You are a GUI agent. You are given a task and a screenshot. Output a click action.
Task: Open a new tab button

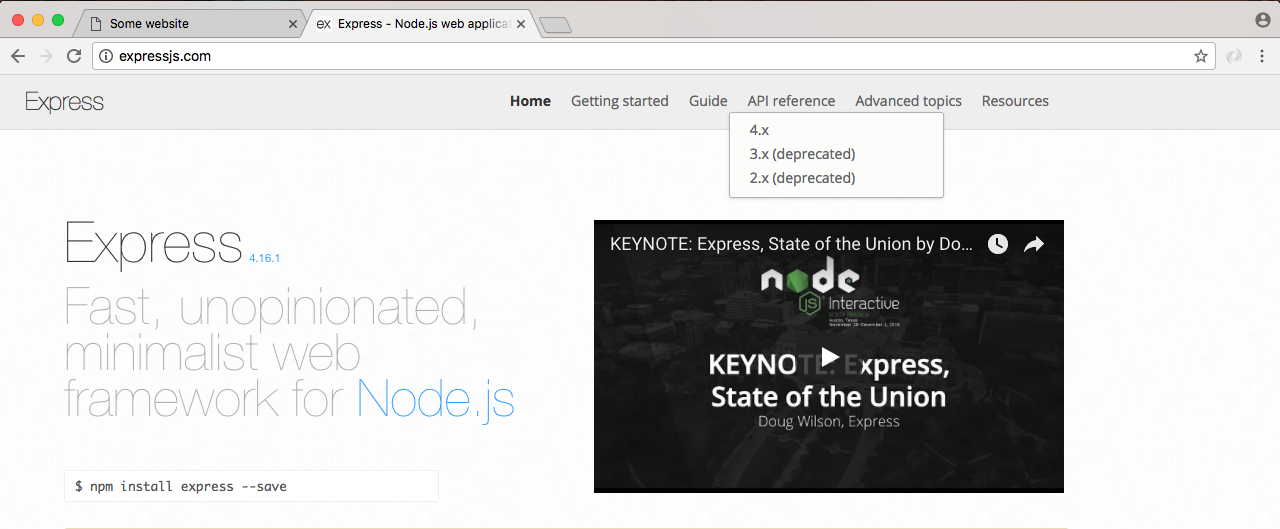point(555,25)
